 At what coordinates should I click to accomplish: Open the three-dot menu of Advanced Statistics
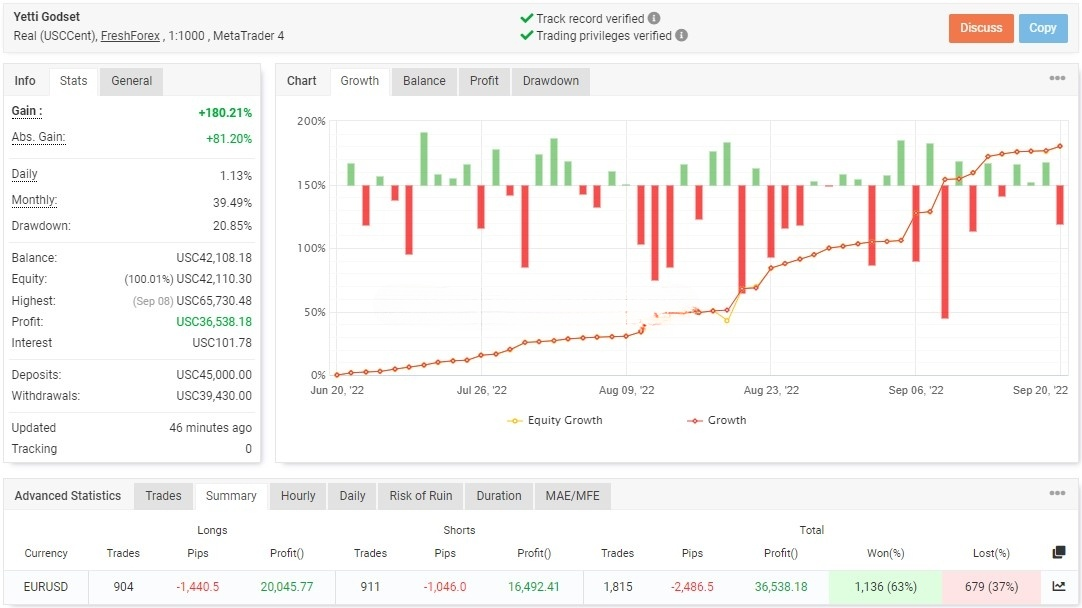click(1057, 494)
